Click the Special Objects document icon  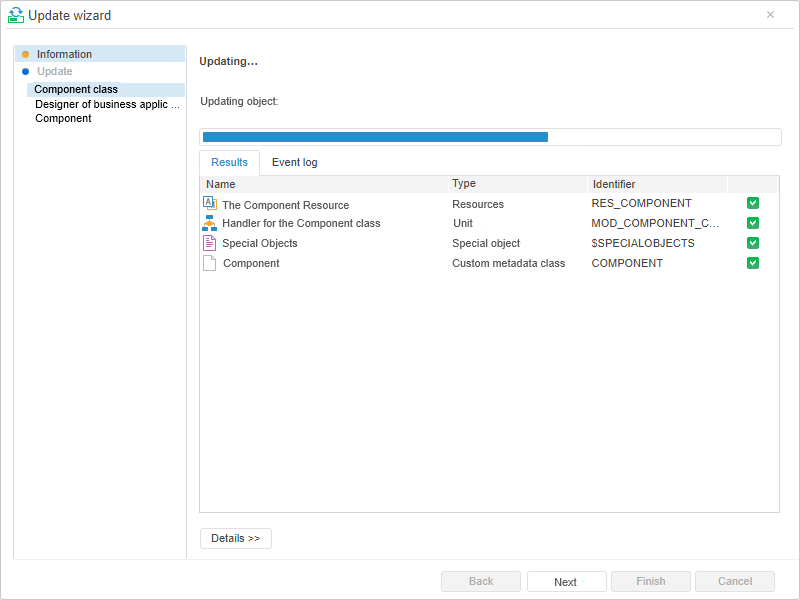click(209, 243)
